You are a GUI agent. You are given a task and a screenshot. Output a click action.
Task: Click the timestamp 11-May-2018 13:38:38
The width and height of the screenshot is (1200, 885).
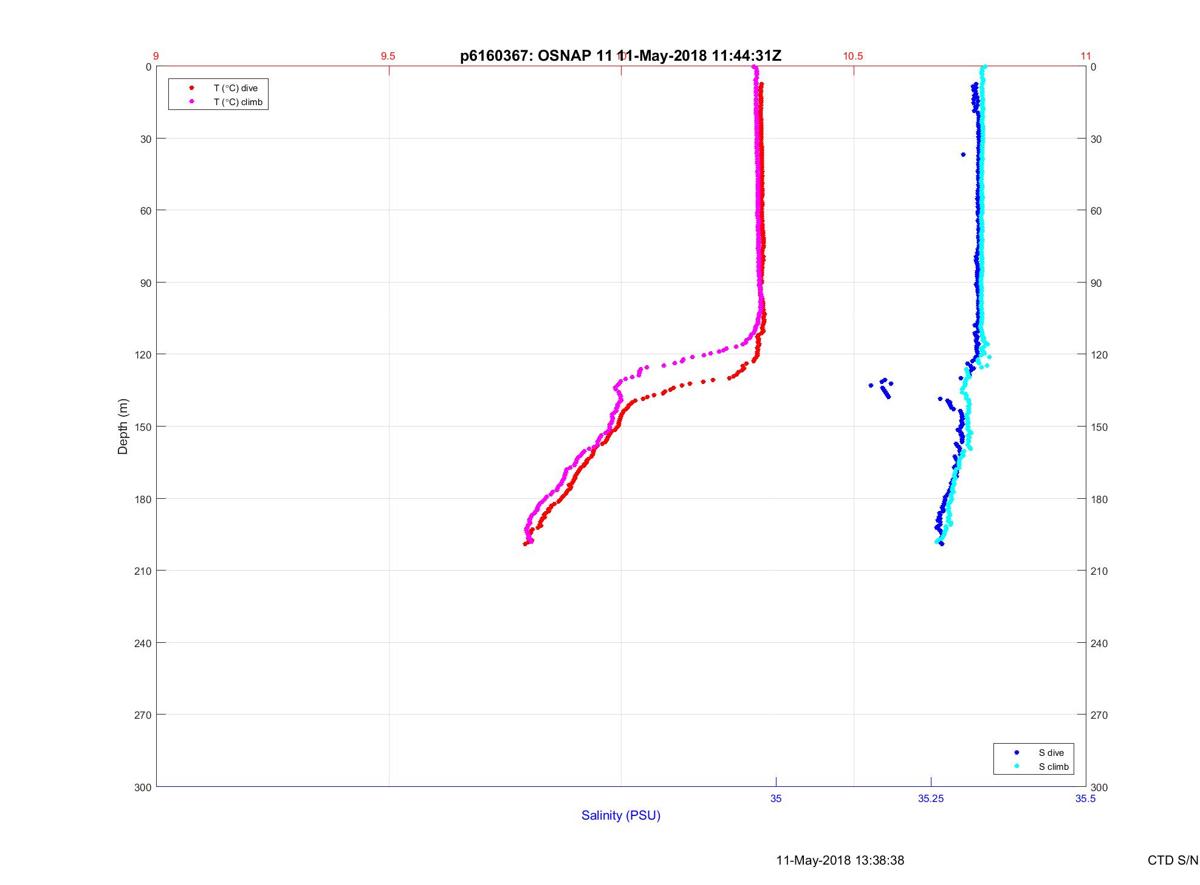(841, 860)
